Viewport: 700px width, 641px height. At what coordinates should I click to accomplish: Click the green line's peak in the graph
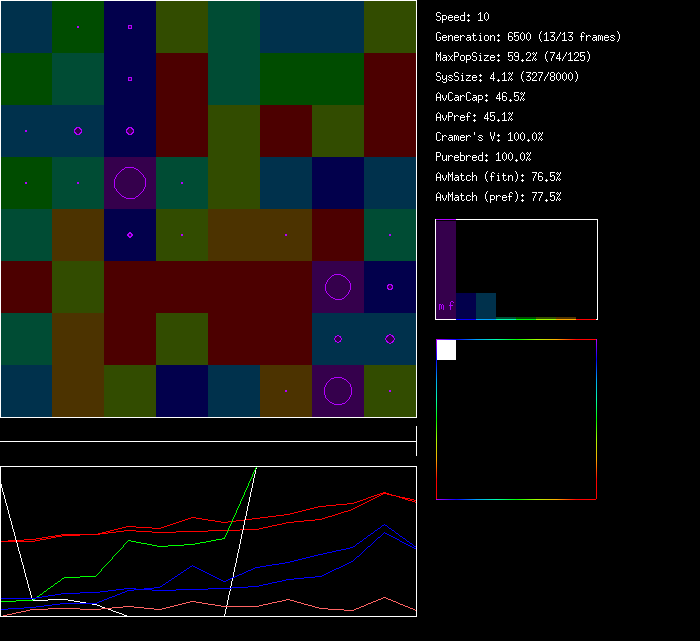click(256, 468)
